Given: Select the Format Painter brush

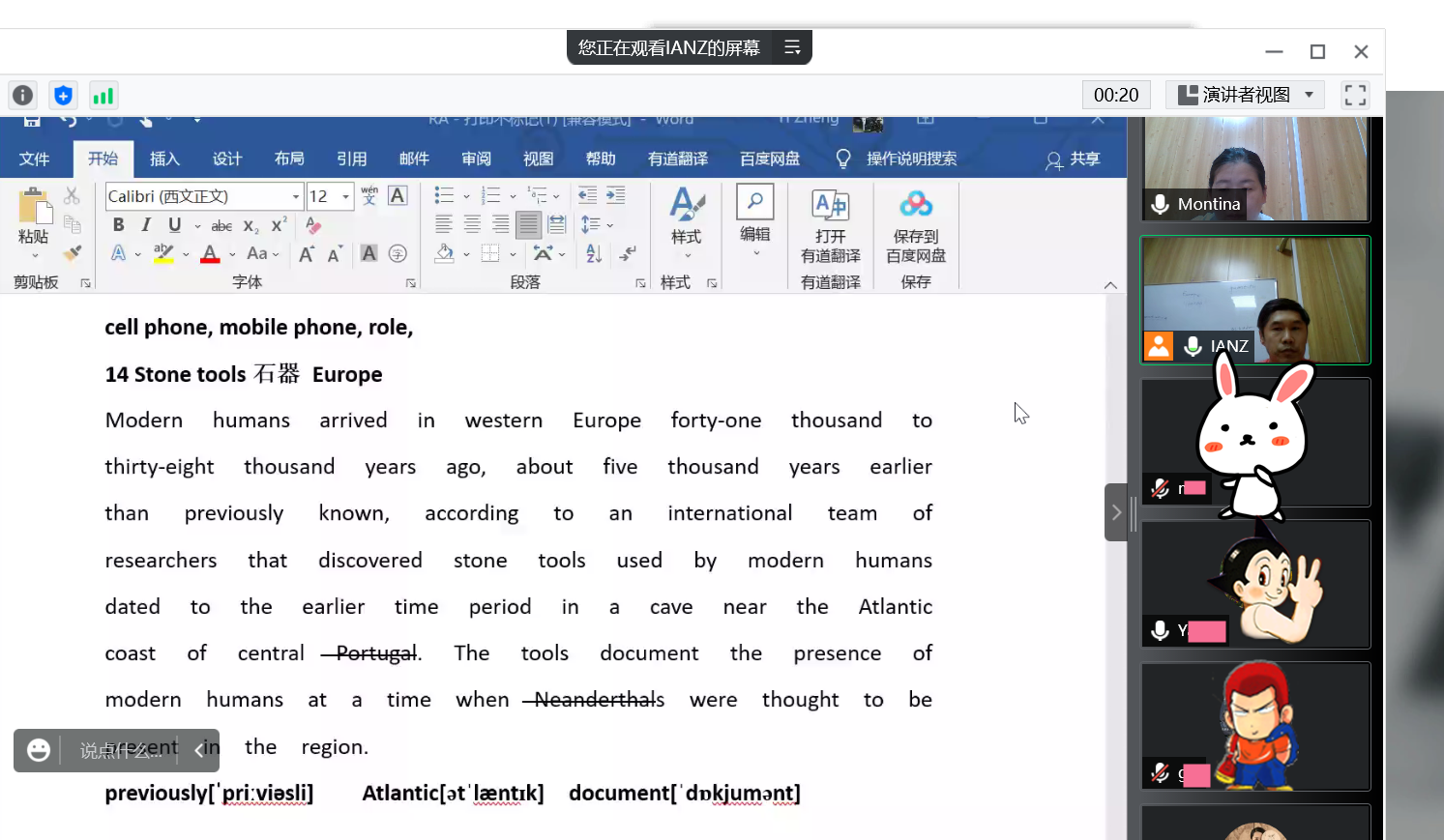Looking at the screenshot, I should coord(72,253).
